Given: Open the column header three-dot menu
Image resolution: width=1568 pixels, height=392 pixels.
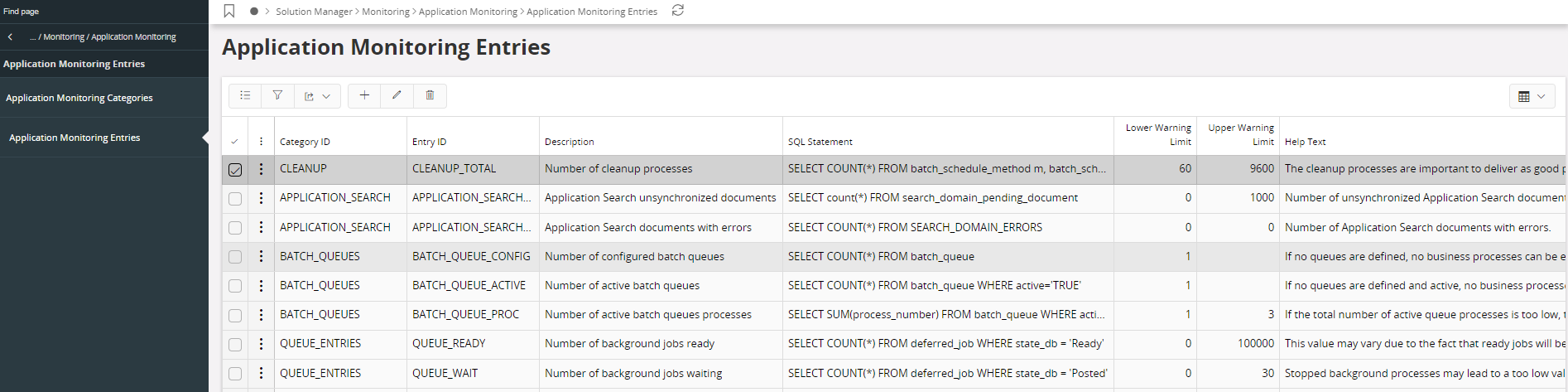Looking at the screenshot, I should [261, 142].
